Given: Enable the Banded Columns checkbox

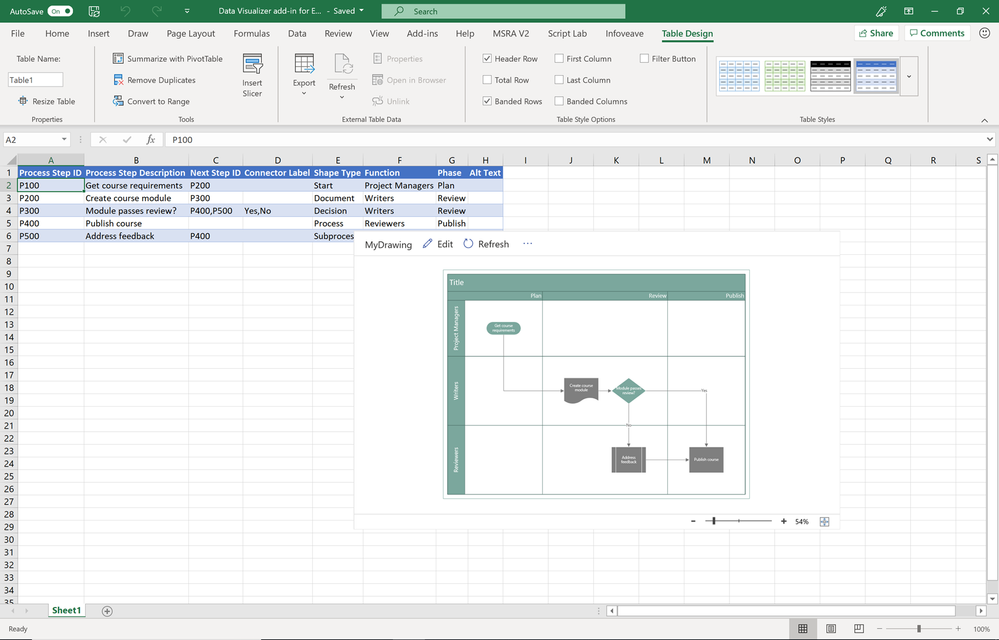Looking at the screenshot, I should tap(559, 101).
